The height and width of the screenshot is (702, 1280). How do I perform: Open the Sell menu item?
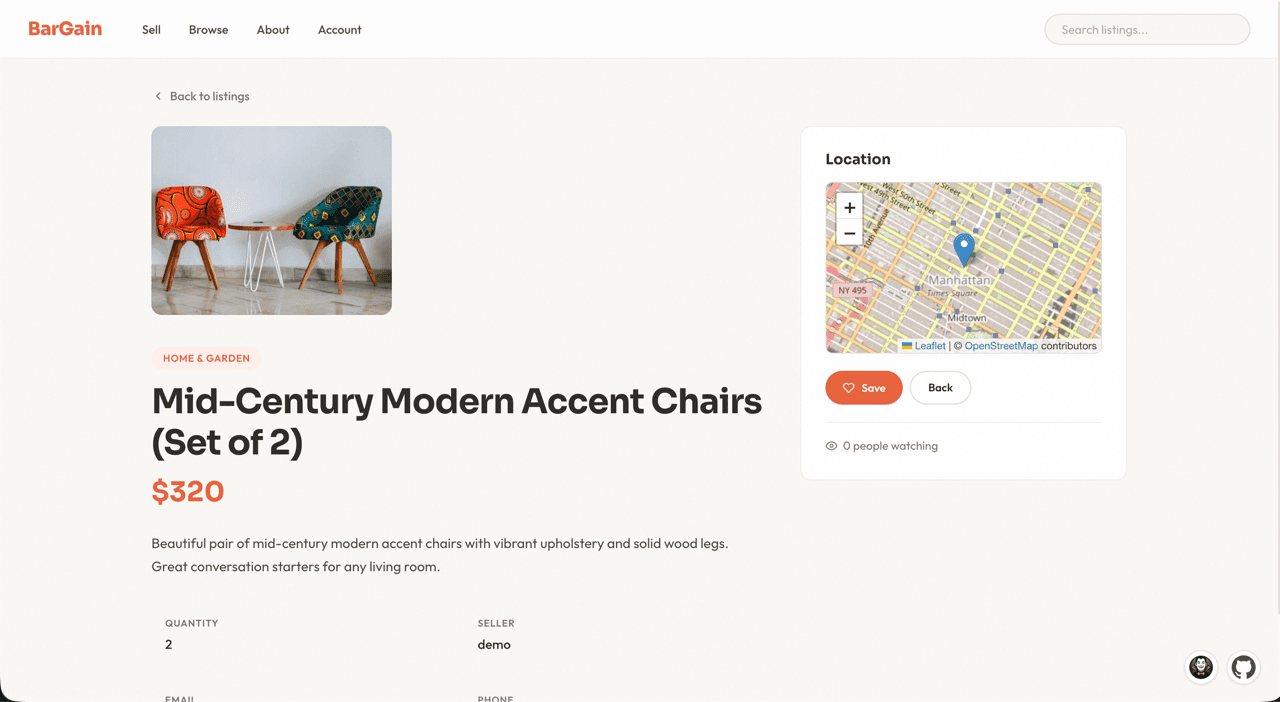[x=151, y=30]
